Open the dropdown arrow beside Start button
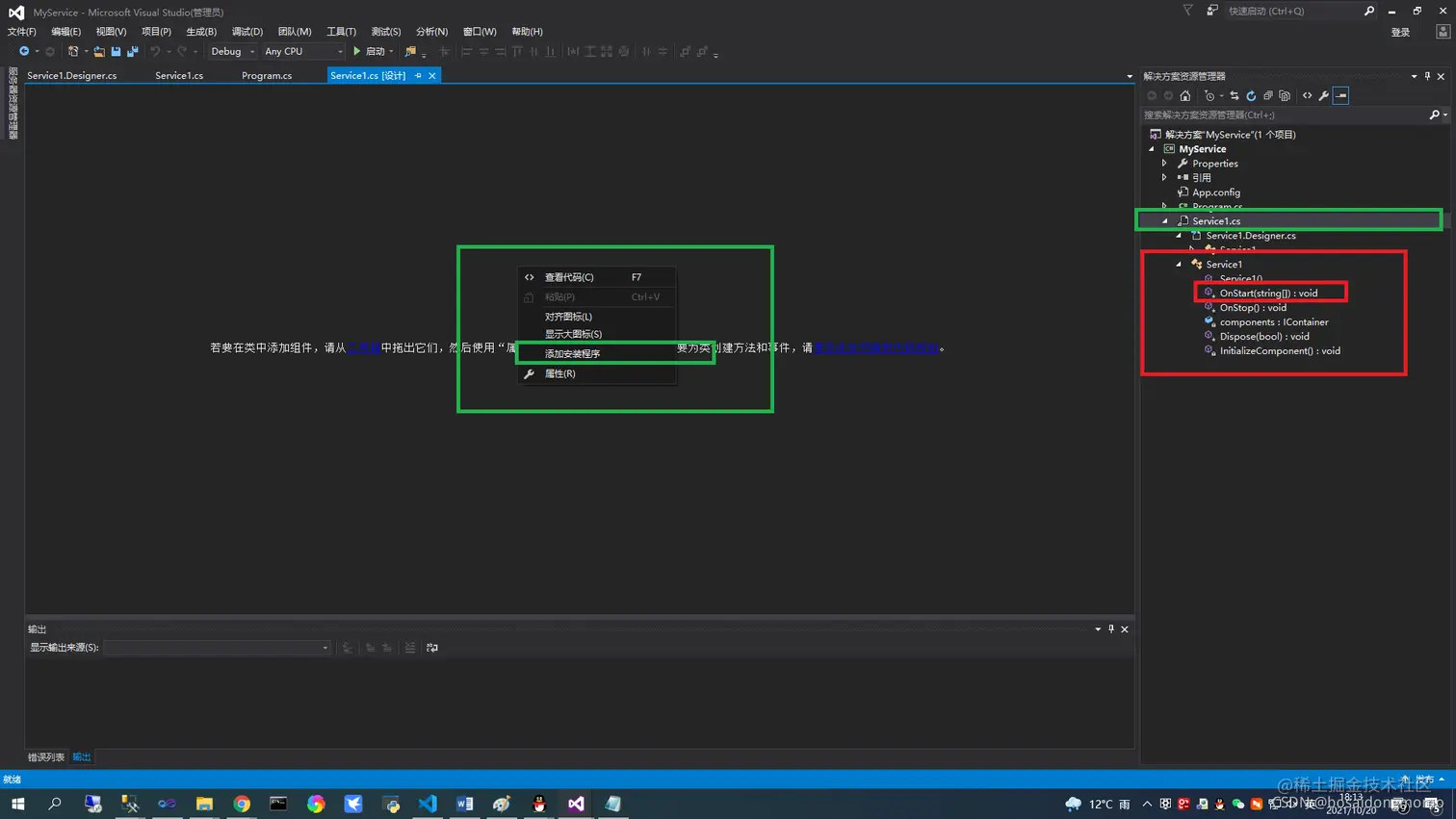Viewport: 1456px width, 819px height. [391, 51]
